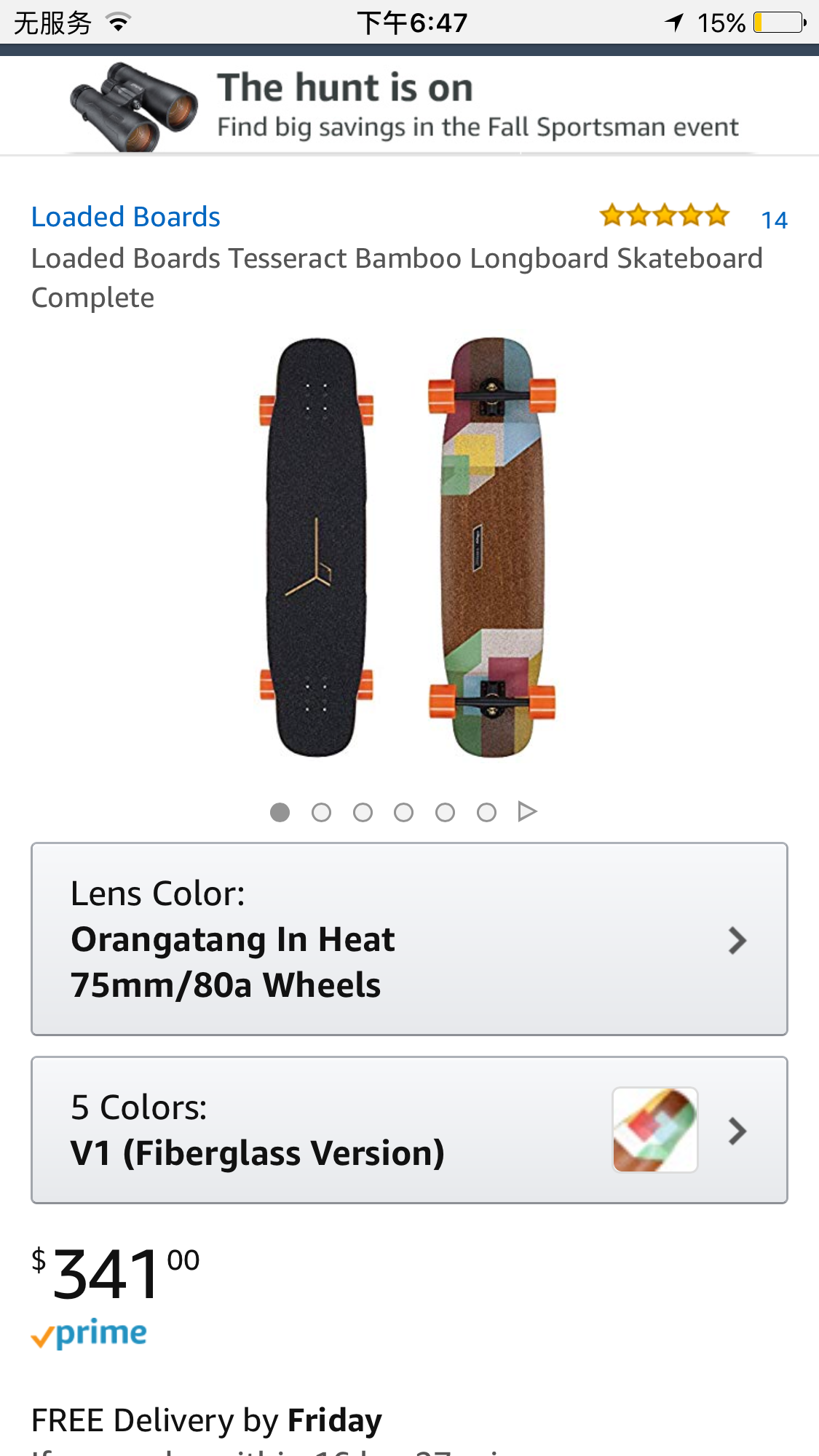The height and width of the screenshot is (1456, 819).
Task: Select the sixth image carousel dot
Action: (x=486, y=812)
